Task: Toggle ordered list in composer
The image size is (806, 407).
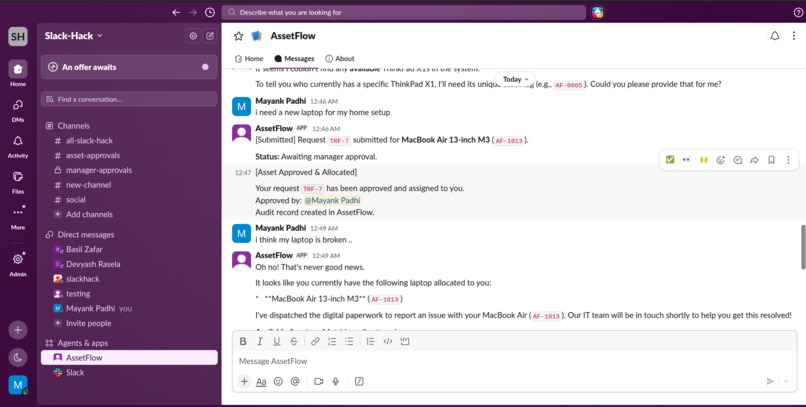Action: point(332,341)
